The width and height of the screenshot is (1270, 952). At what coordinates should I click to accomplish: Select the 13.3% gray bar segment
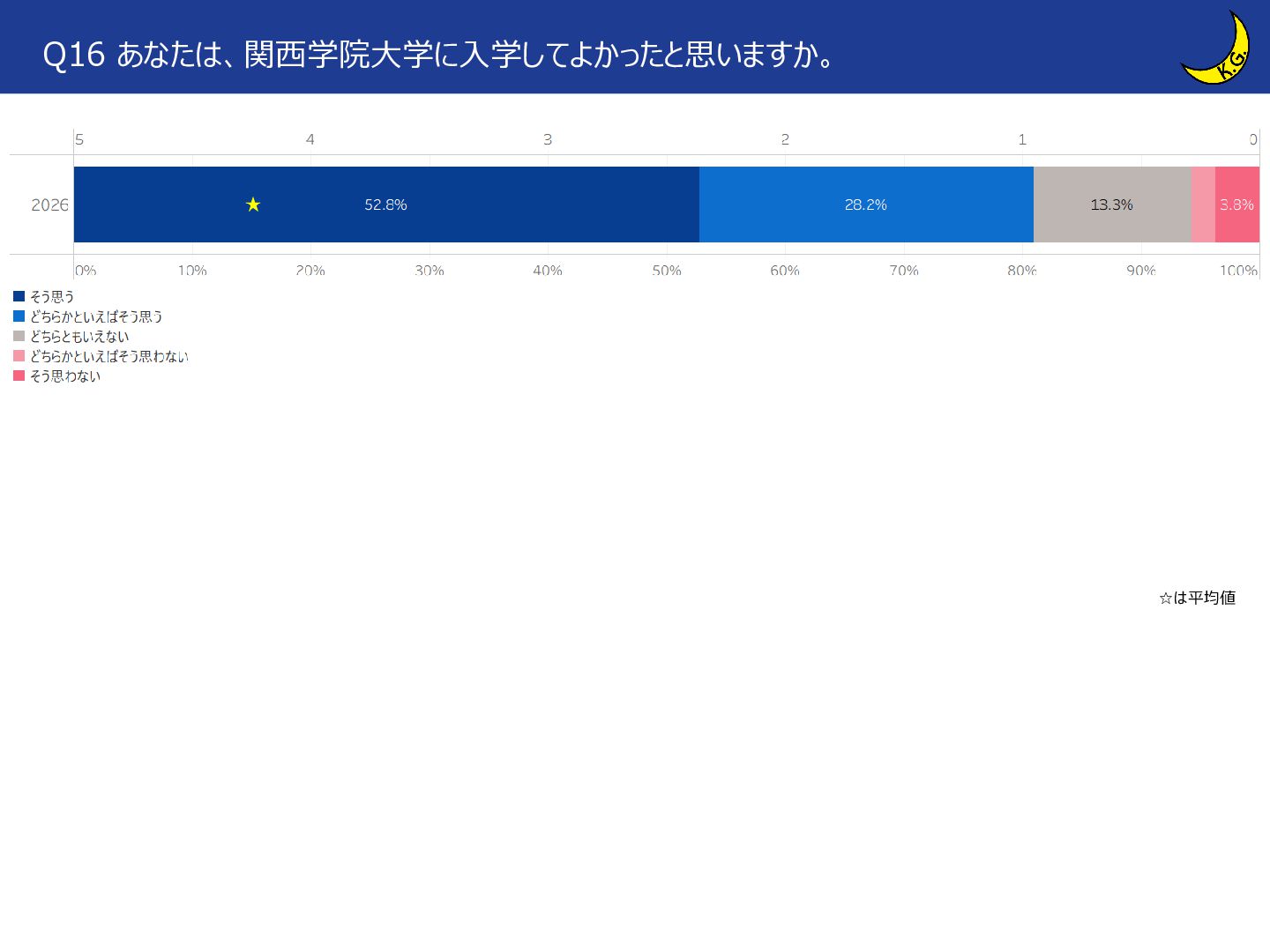click(1112, 205)
